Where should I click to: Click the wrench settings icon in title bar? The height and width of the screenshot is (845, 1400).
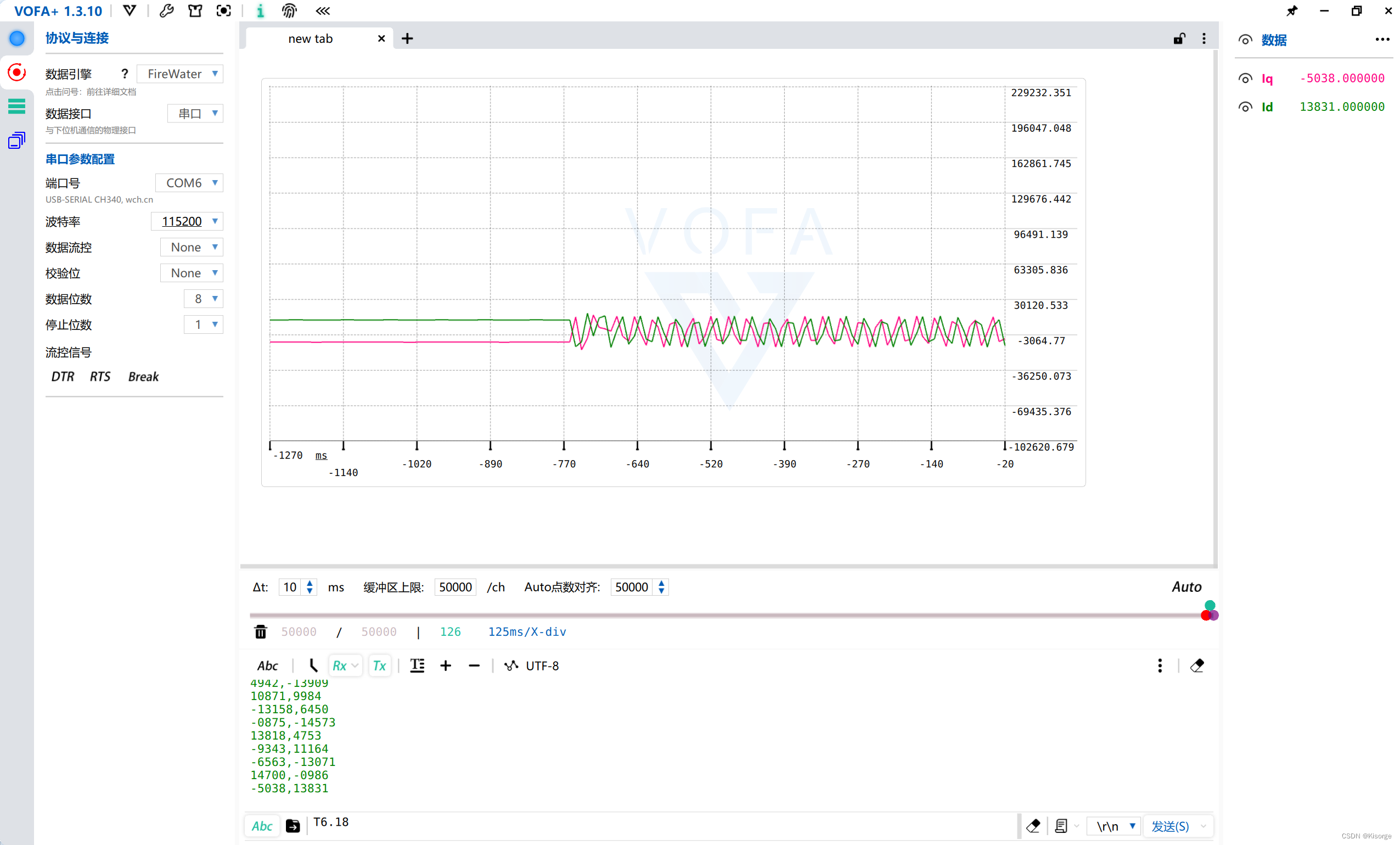tap(166, 11)
